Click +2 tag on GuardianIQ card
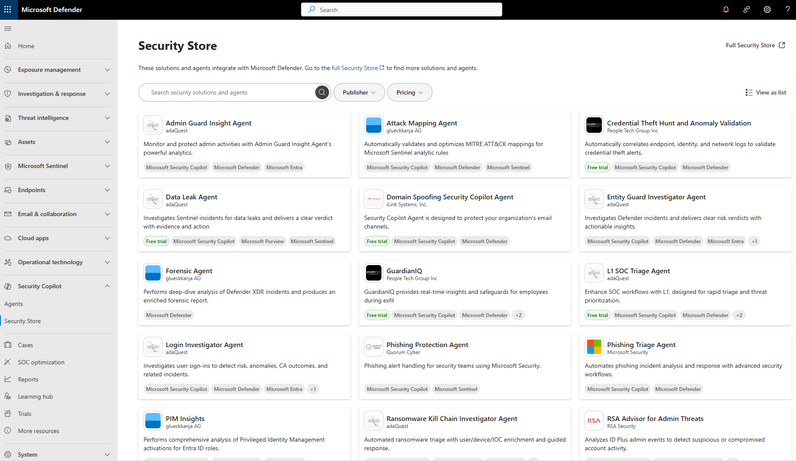The height and width of the screenshot is (461, 796). 518,315
